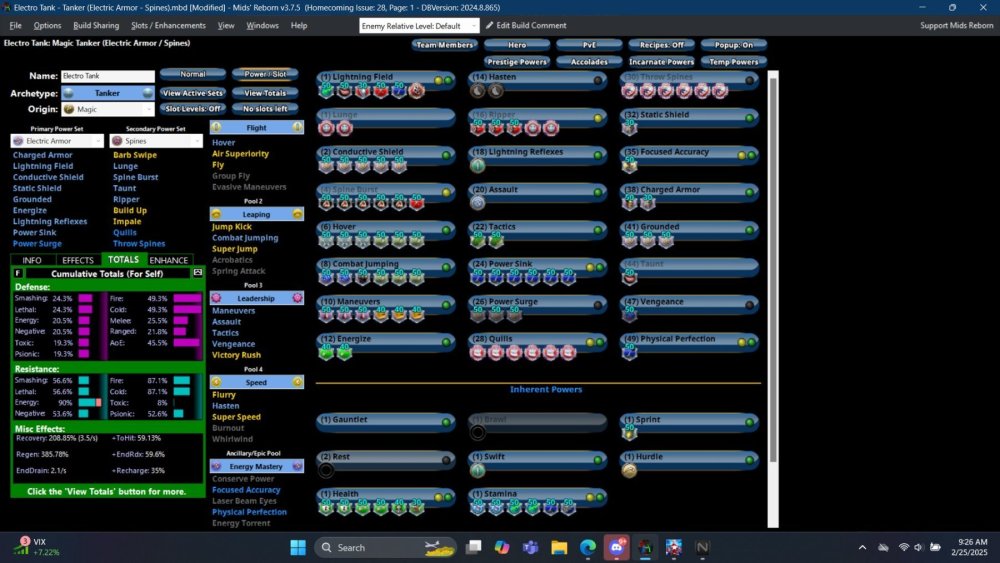Open File Explorer from the taskbar
This screenshot has height=563, width=1000.
[559, 547]
